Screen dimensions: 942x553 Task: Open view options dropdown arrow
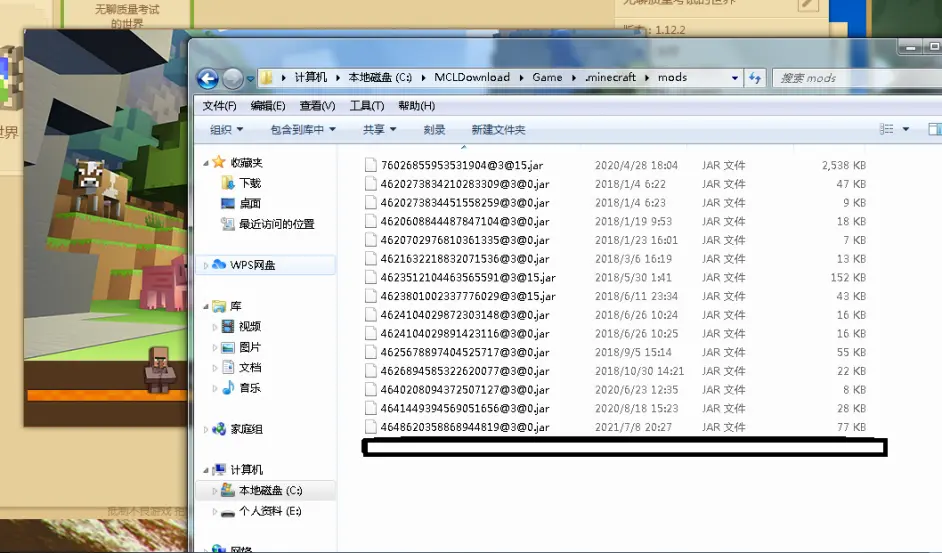pyautogui.click(x=906, y=129)
